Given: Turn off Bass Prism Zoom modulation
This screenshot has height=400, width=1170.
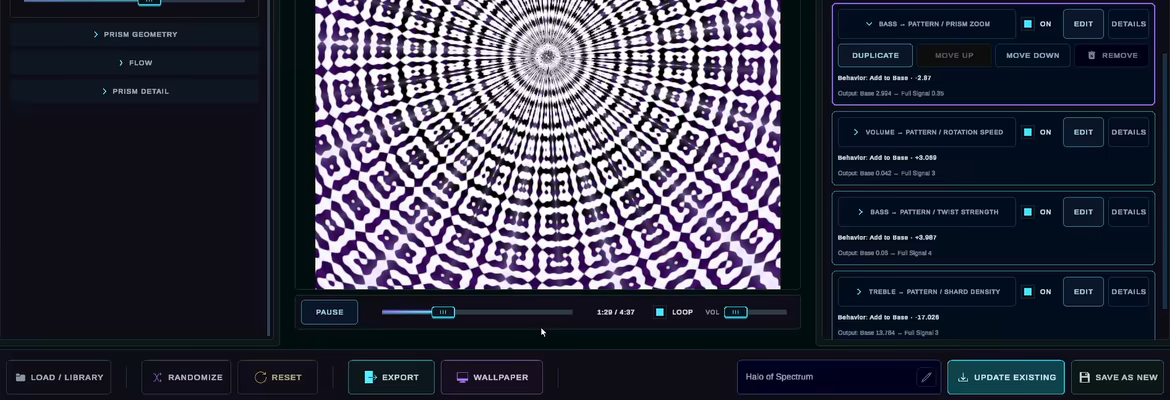Looking at the screenshot, I should [x=1027, y=24].
